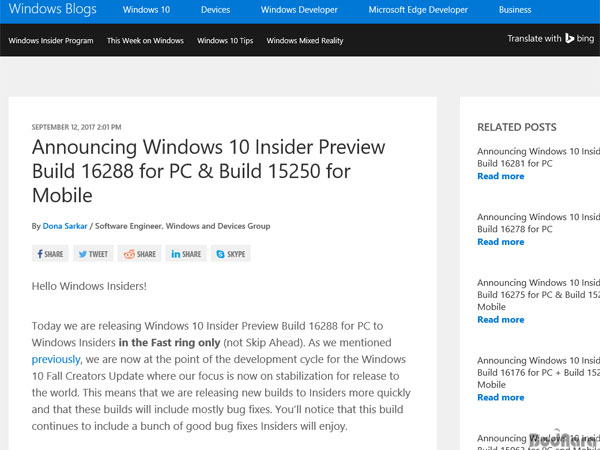This screenshot has width=600, height=450.
Task: Go to Microsoft Edge Developer section
Action: coord(418,10)
